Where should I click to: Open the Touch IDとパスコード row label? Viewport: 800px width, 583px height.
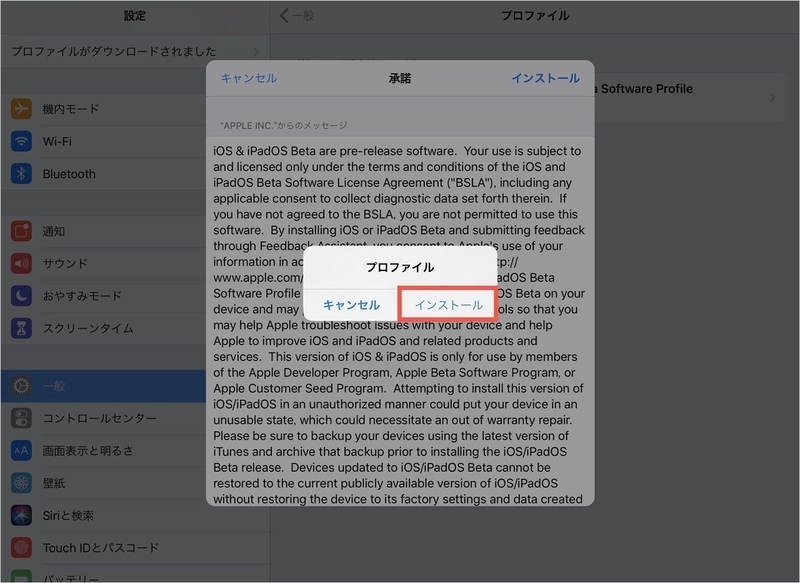point(101,548)
